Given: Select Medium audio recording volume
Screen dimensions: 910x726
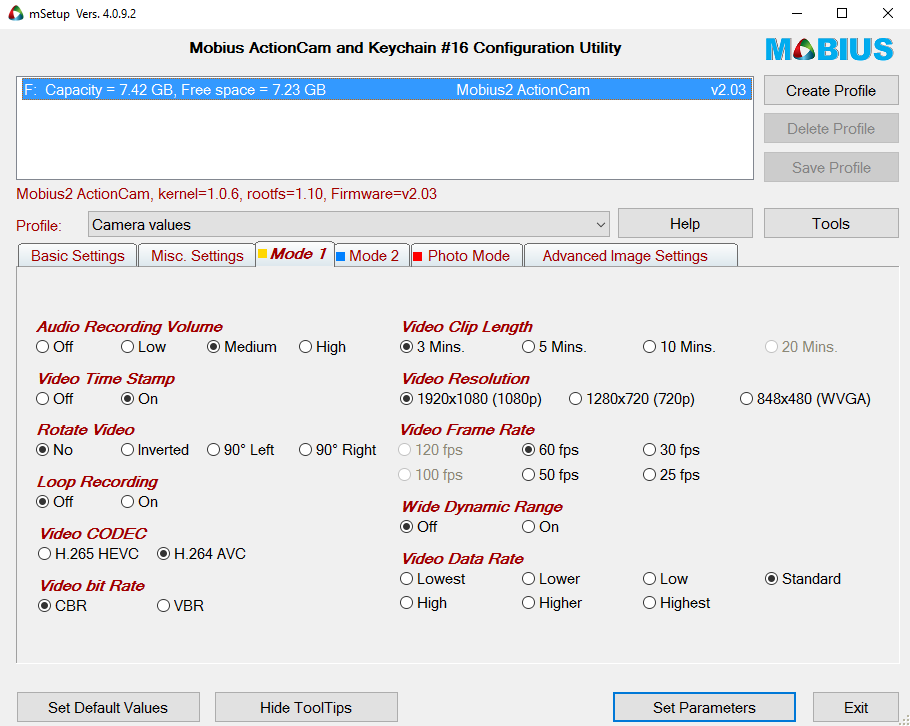Looking at the screenshot, I should (x=242, y=347).
